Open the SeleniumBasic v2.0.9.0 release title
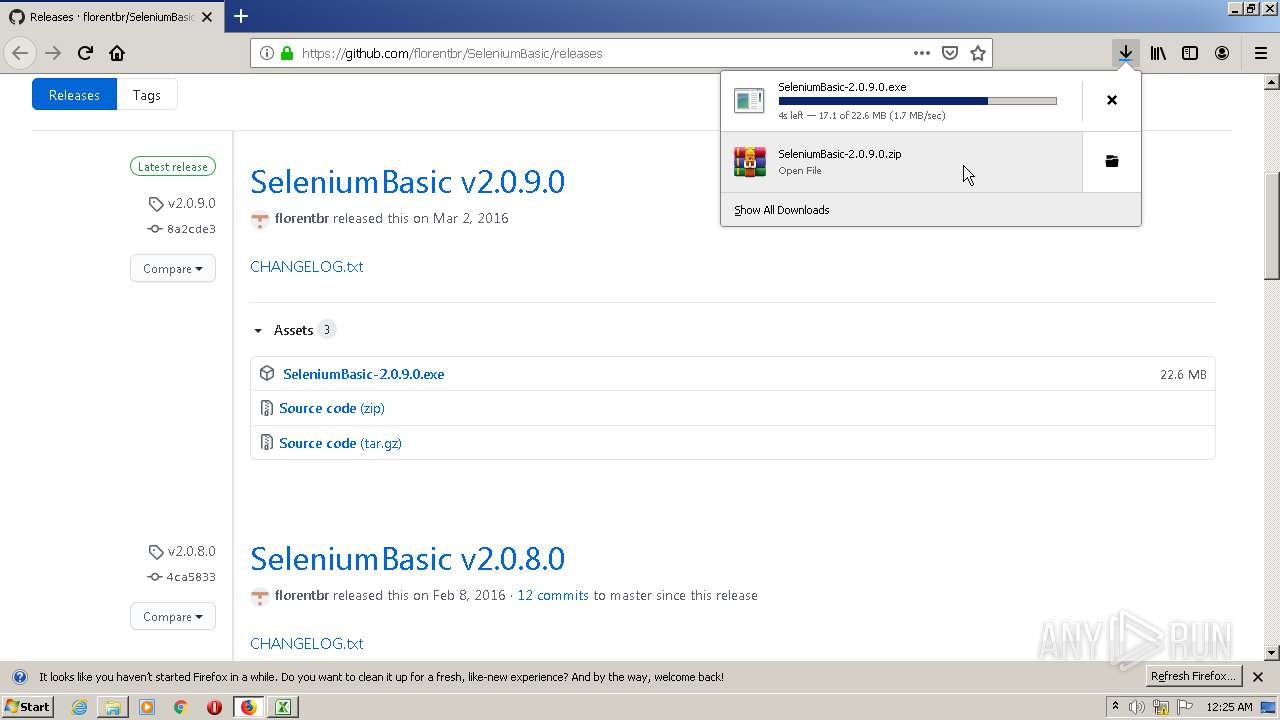This screenshot has height=720, width=1280. click(407, 182)
